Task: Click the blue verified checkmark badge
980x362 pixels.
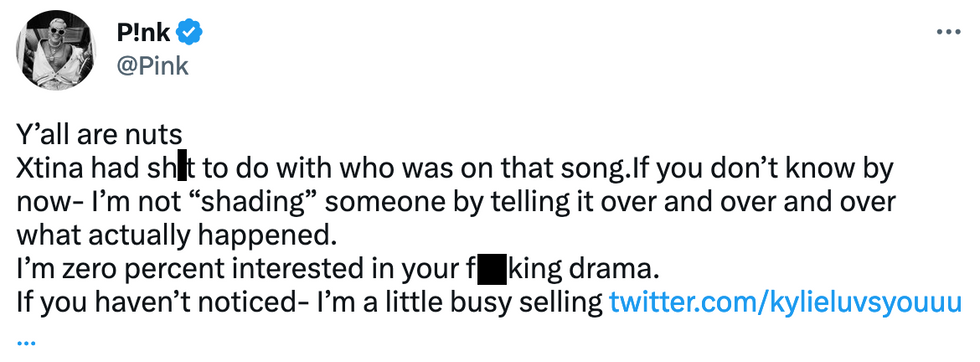Action: (188, 32)
